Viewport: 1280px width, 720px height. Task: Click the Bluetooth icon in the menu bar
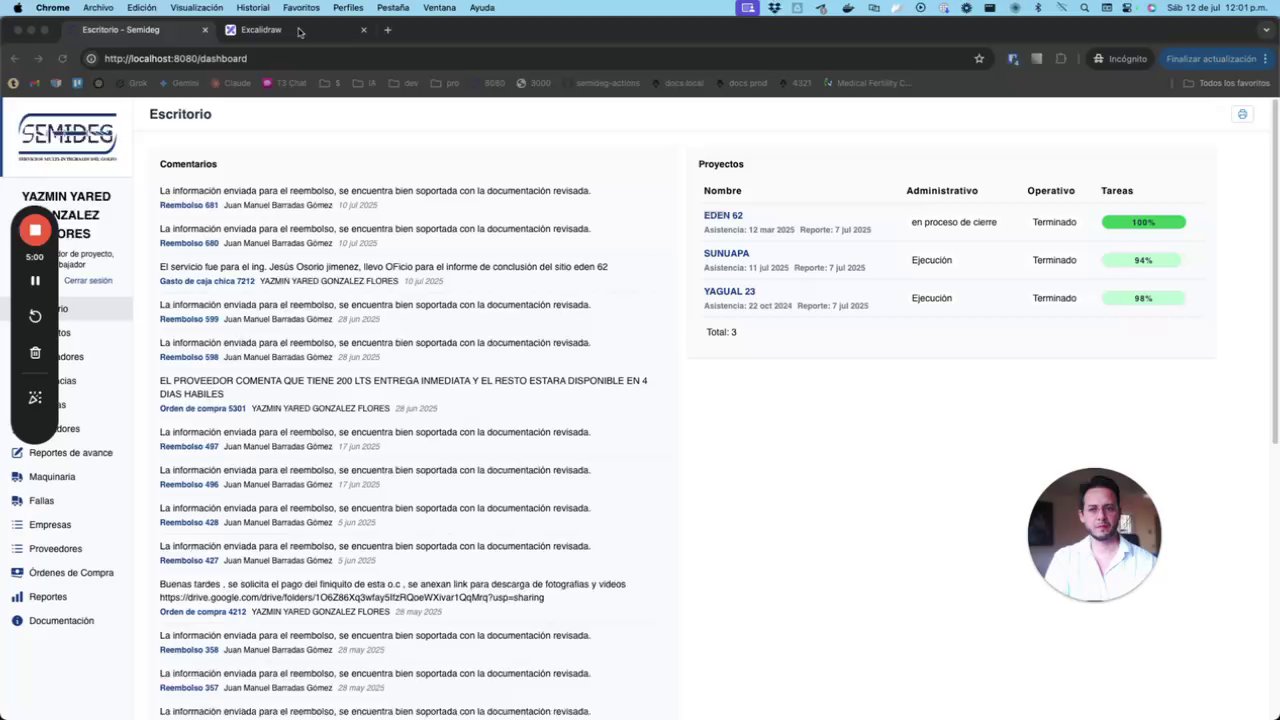point(1038,8)
